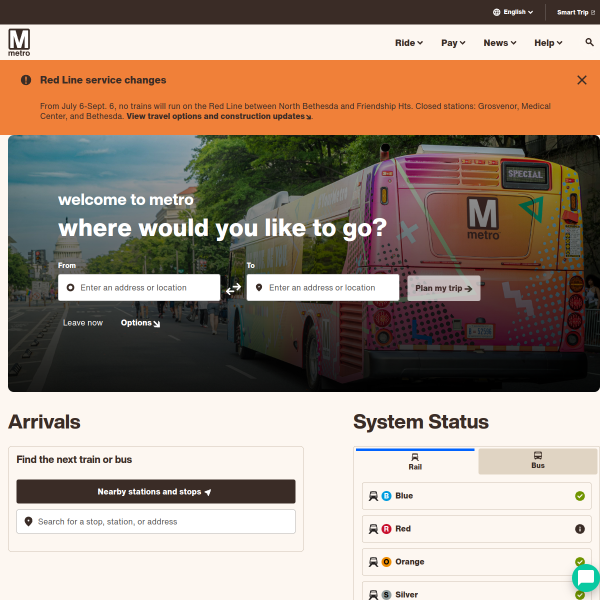
Task: Click the train icon in Blue row
Action: tap(373, 496)
